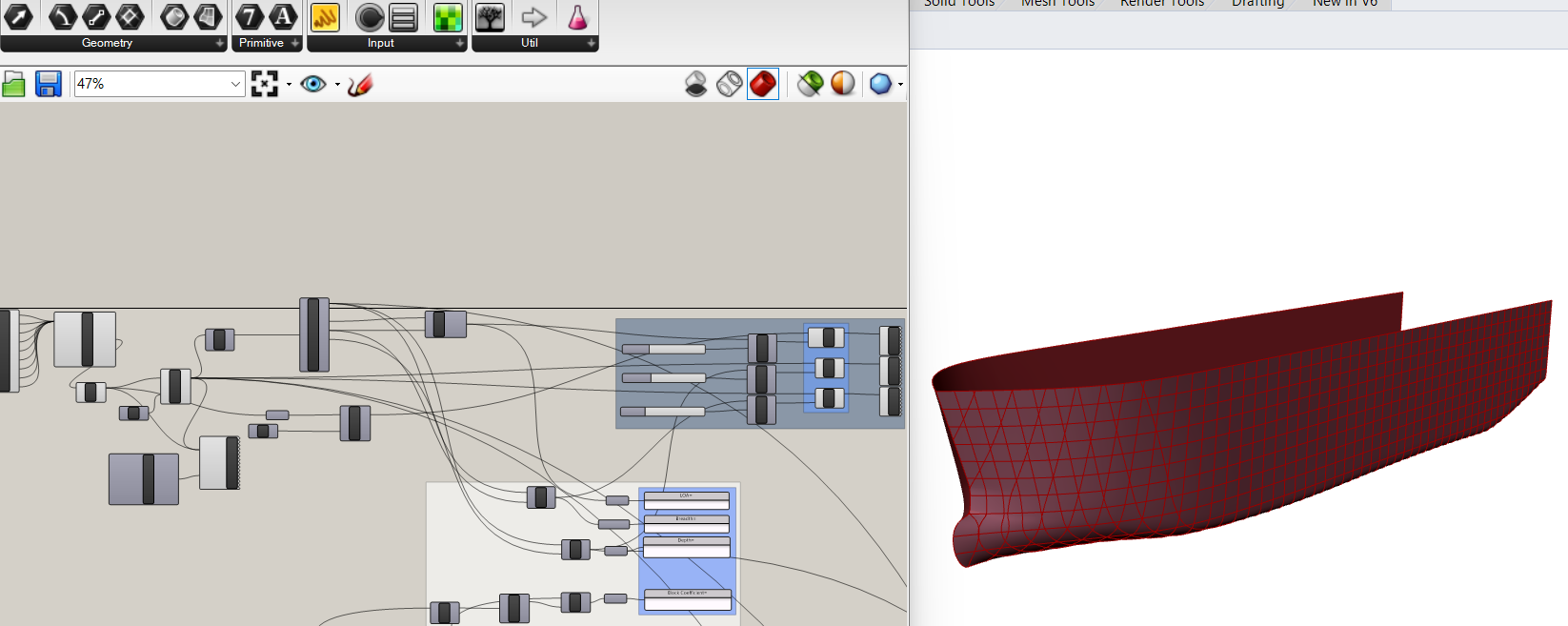Click the half-orange document preview settings button
Image resolution: width=1568 pixels, height=626 pixels.
[843, 85]
